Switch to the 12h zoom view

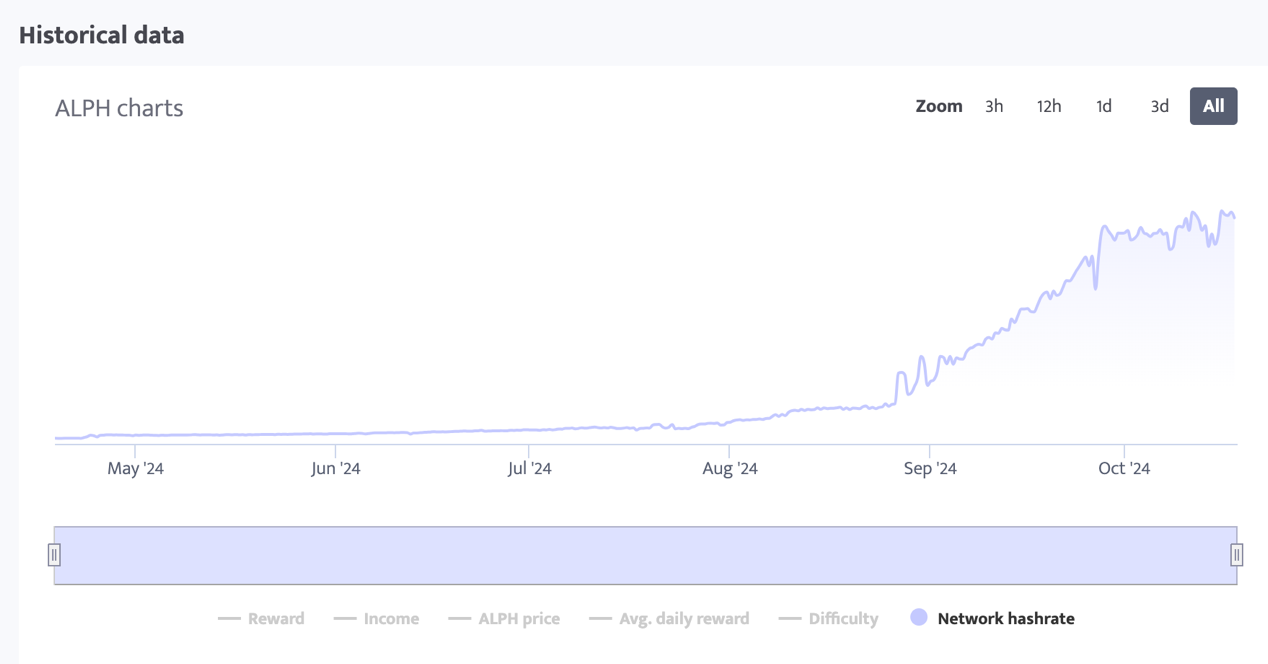point(1048,106)
